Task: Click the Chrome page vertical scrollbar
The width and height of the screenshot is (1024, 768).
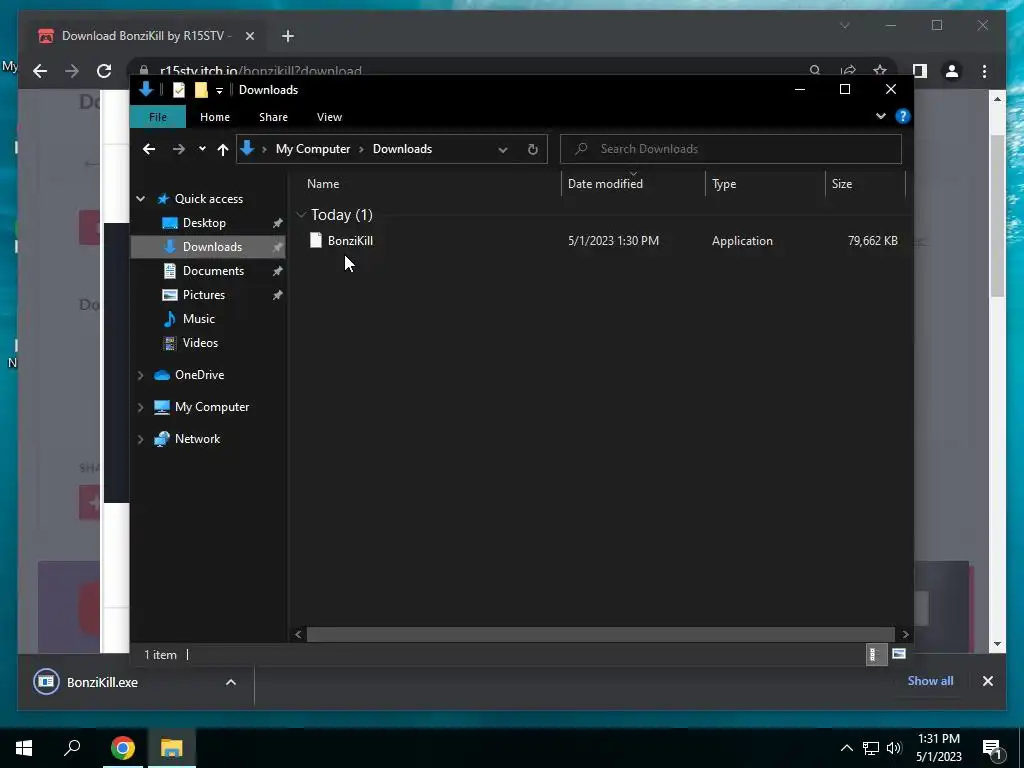Action: [x=997, y=216]
